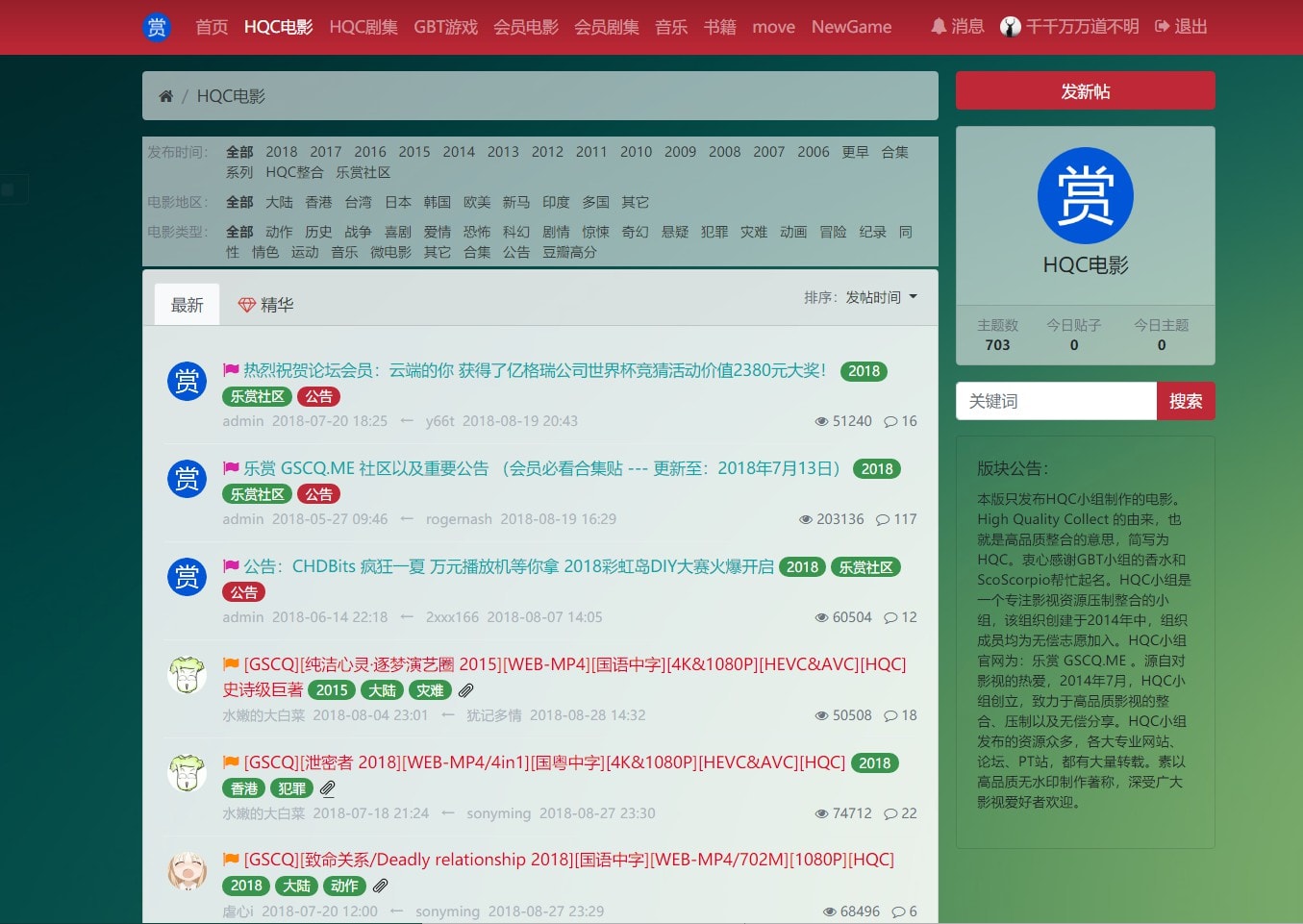This screenshot has width=1303, height=924.
Task: Filter by HQC整合 category
Action: tap(294, 172)
